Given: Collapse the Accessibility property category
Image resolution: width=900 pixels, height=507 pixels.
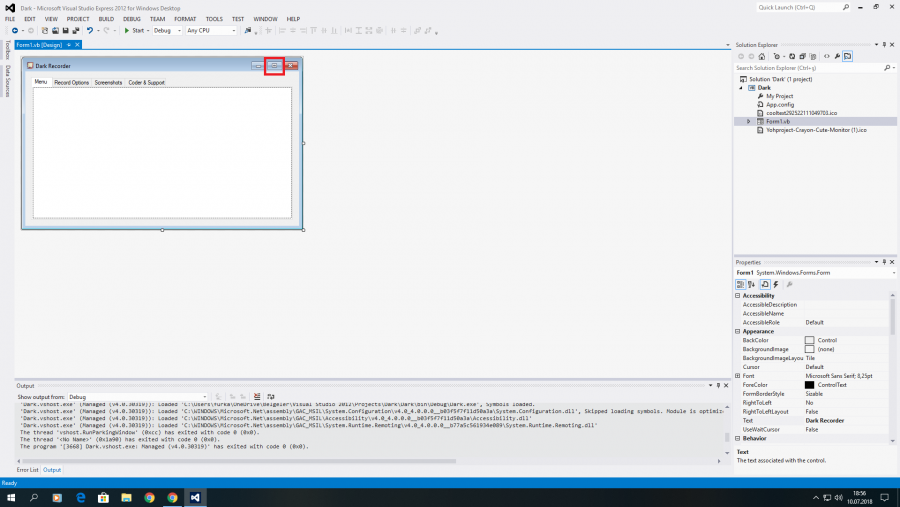Looking at the screenshot, I should (x=738, y=296).
